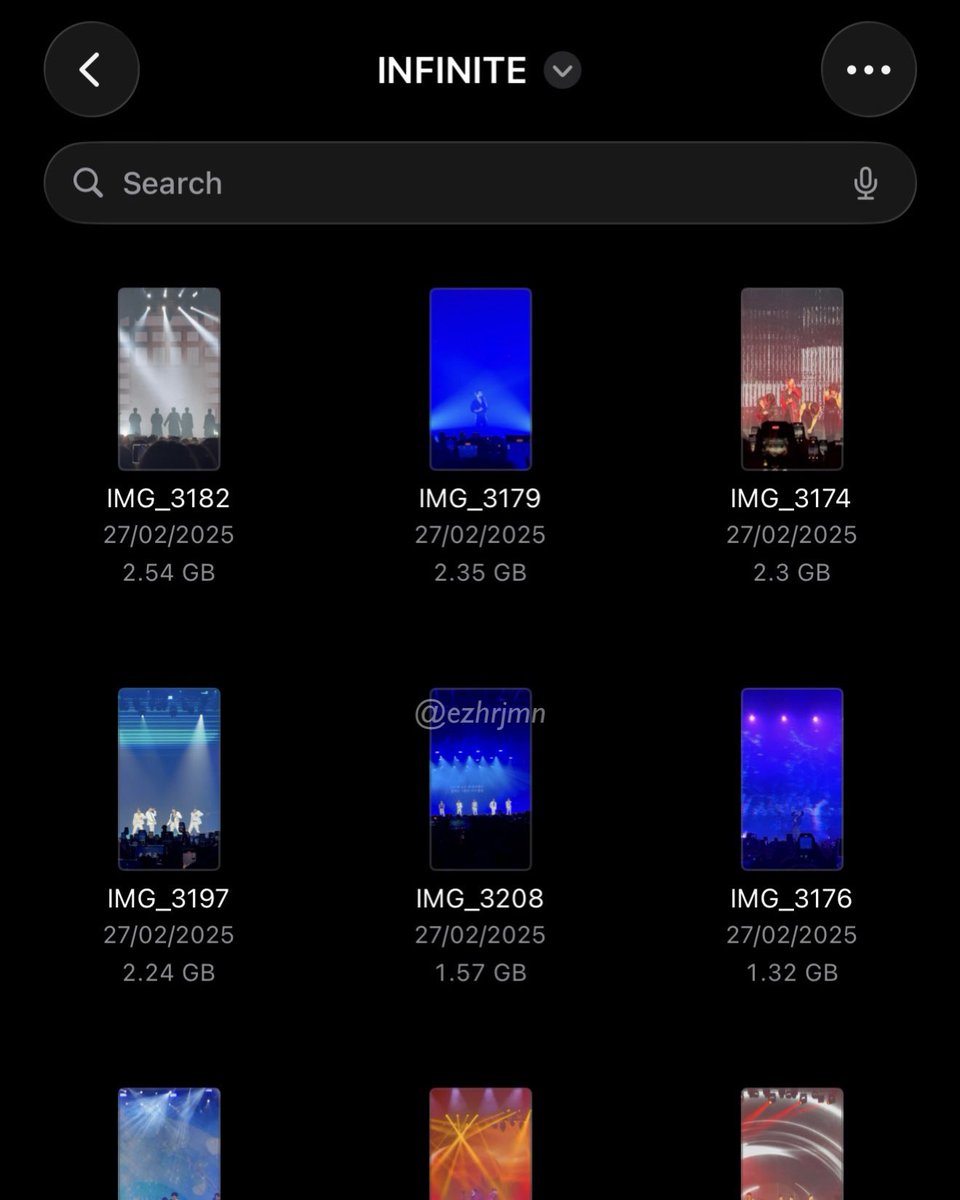
Task: Select the file name IMG_3179
Action: [480, 498]
